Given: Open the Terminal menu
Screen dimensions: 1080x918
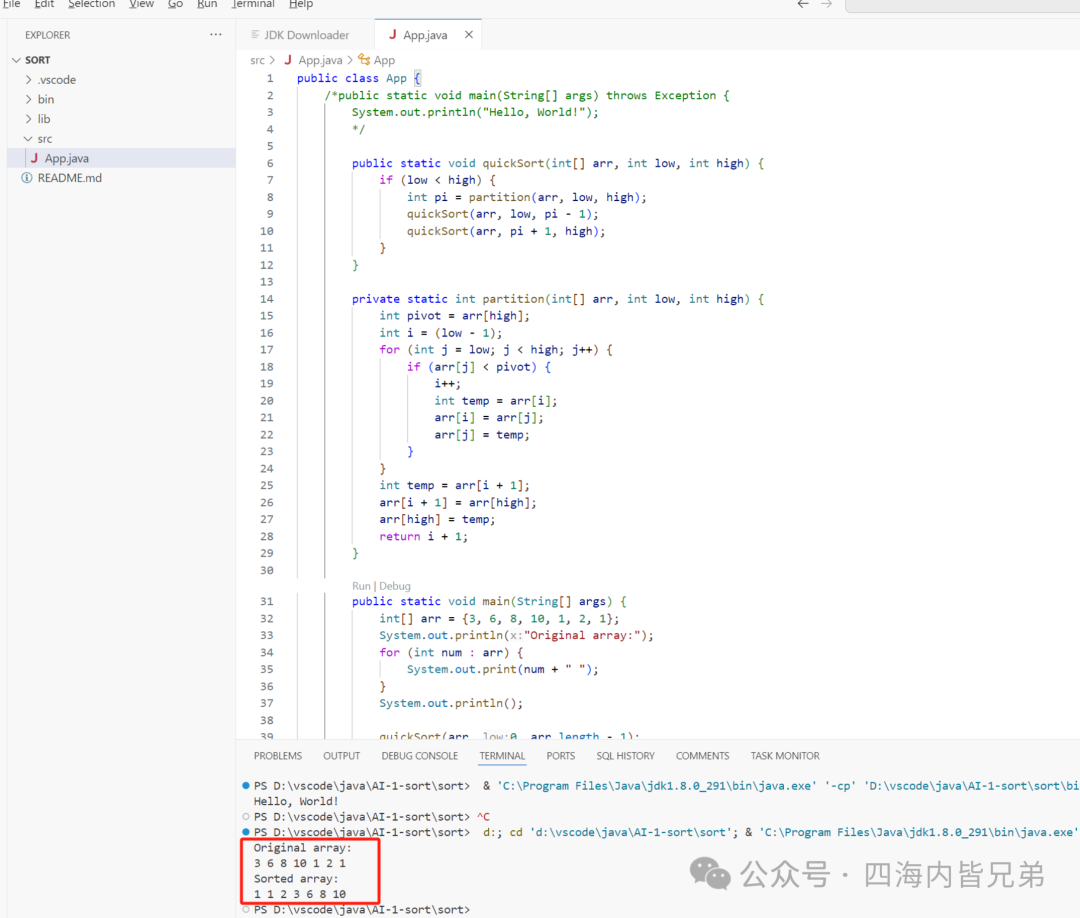Looking at the screenshot, I should [x=253, y=4].
